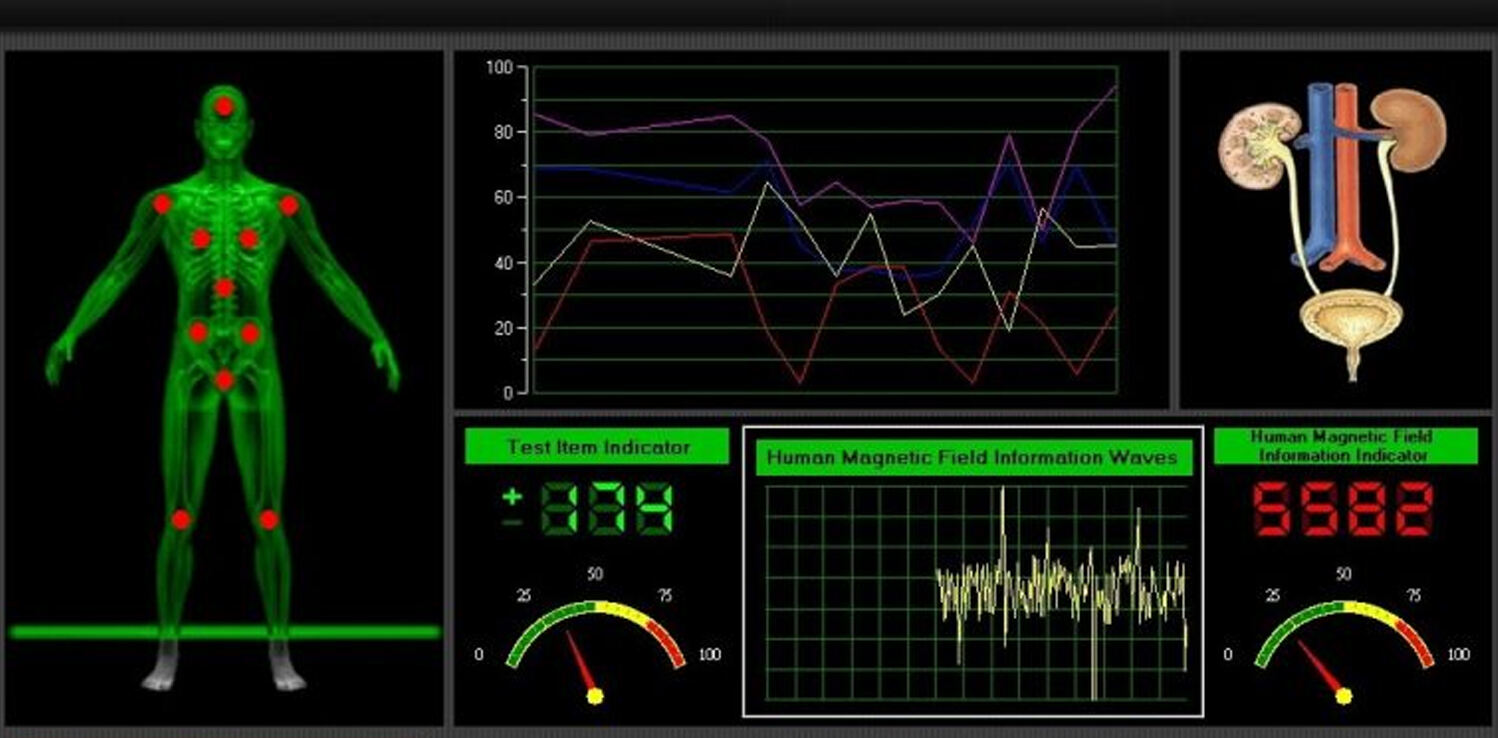
Task: Click the red seven-segment digital display
Action: (x=1345, y=508)
